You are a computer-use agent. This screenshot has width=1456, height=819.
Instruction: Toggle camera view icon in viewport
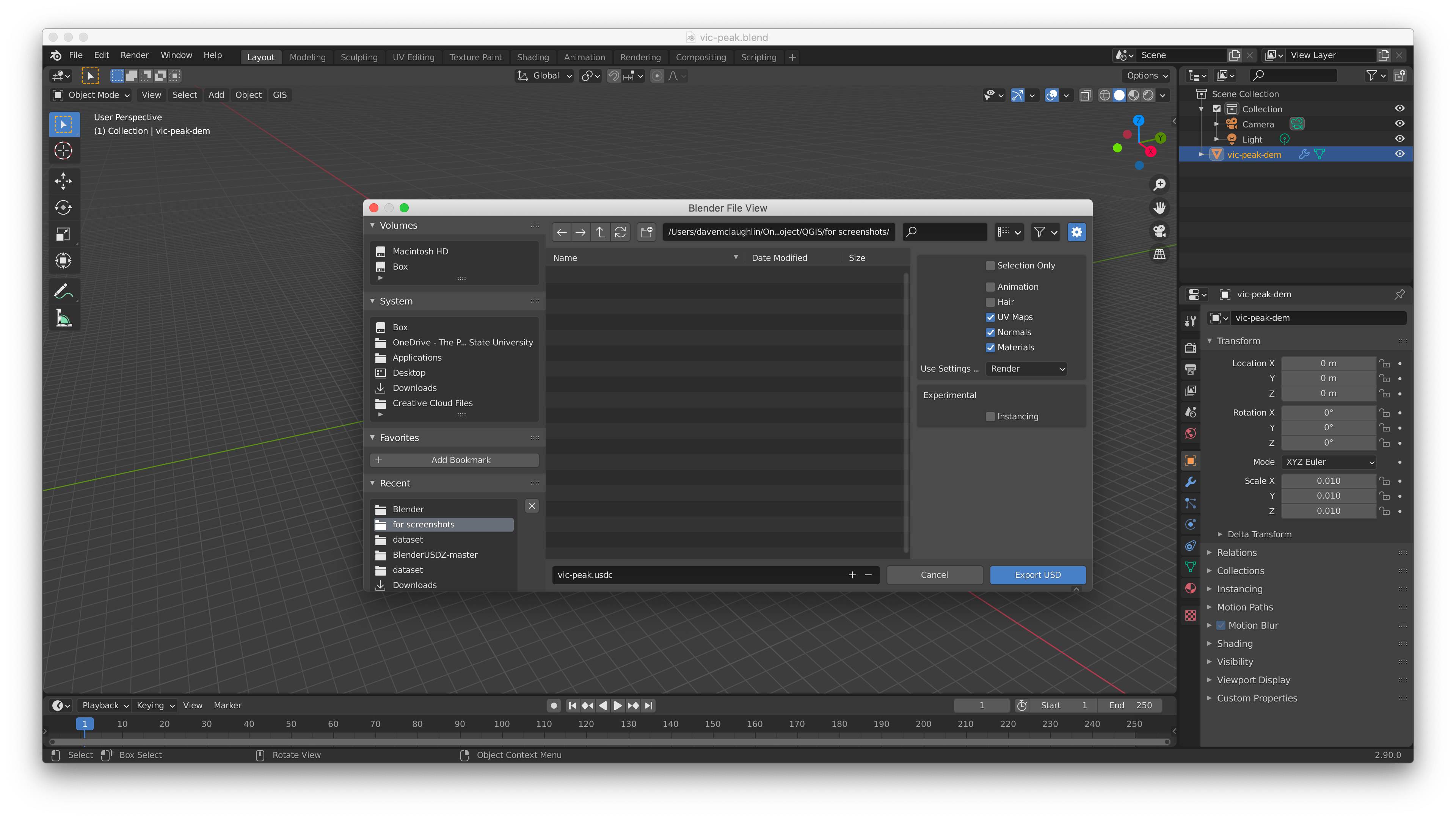pyautogui.click(x=1159, y=231)
